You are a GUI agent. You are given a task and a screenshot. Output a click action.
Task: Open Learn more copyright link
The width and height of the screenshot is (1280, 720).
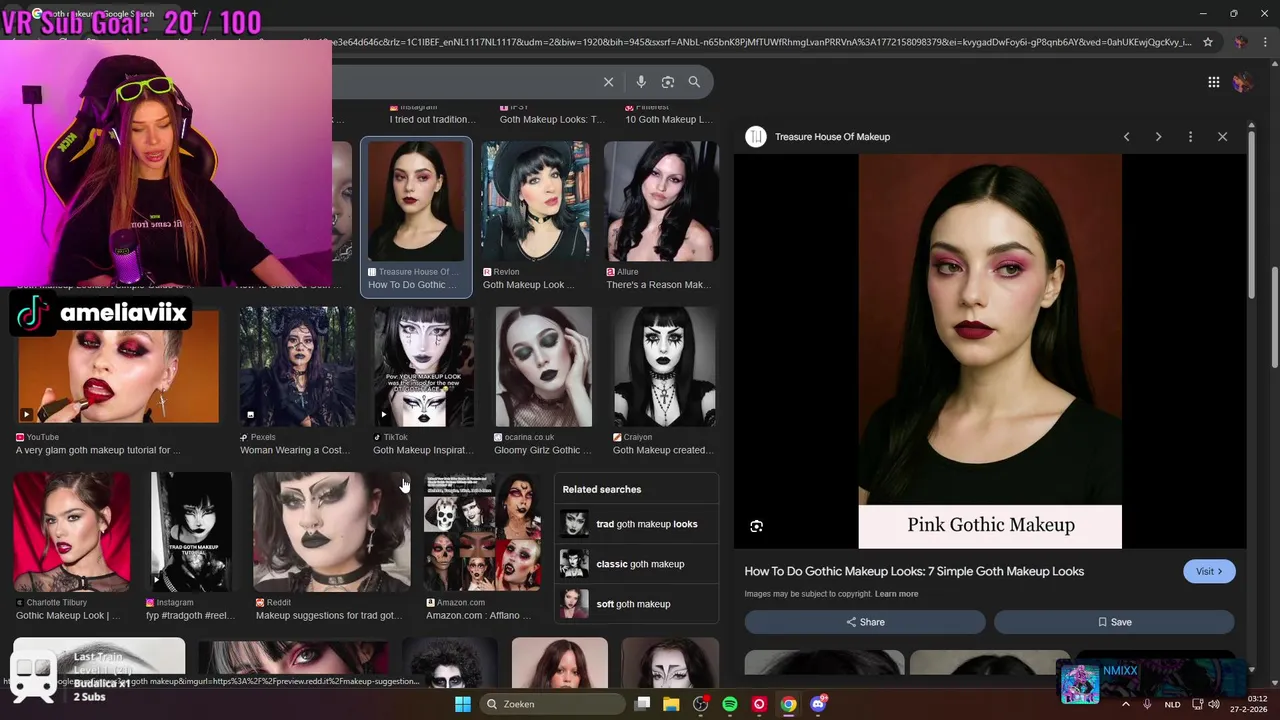pos(896,594)
